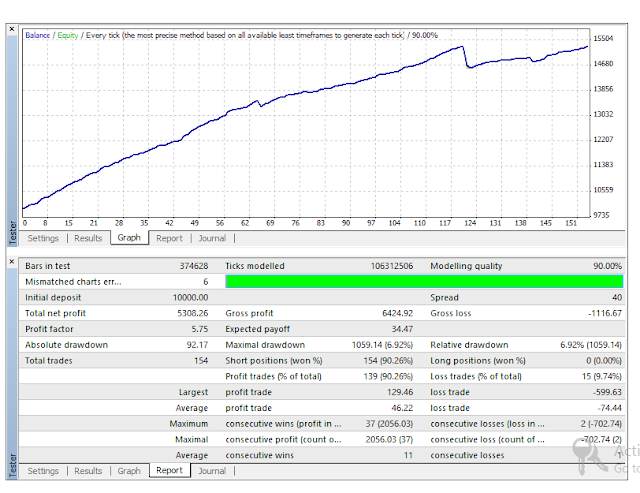Click Gross profit value 6424.92
The width and height of the screenshot is (640, 493).
click(x=398, y=313)
